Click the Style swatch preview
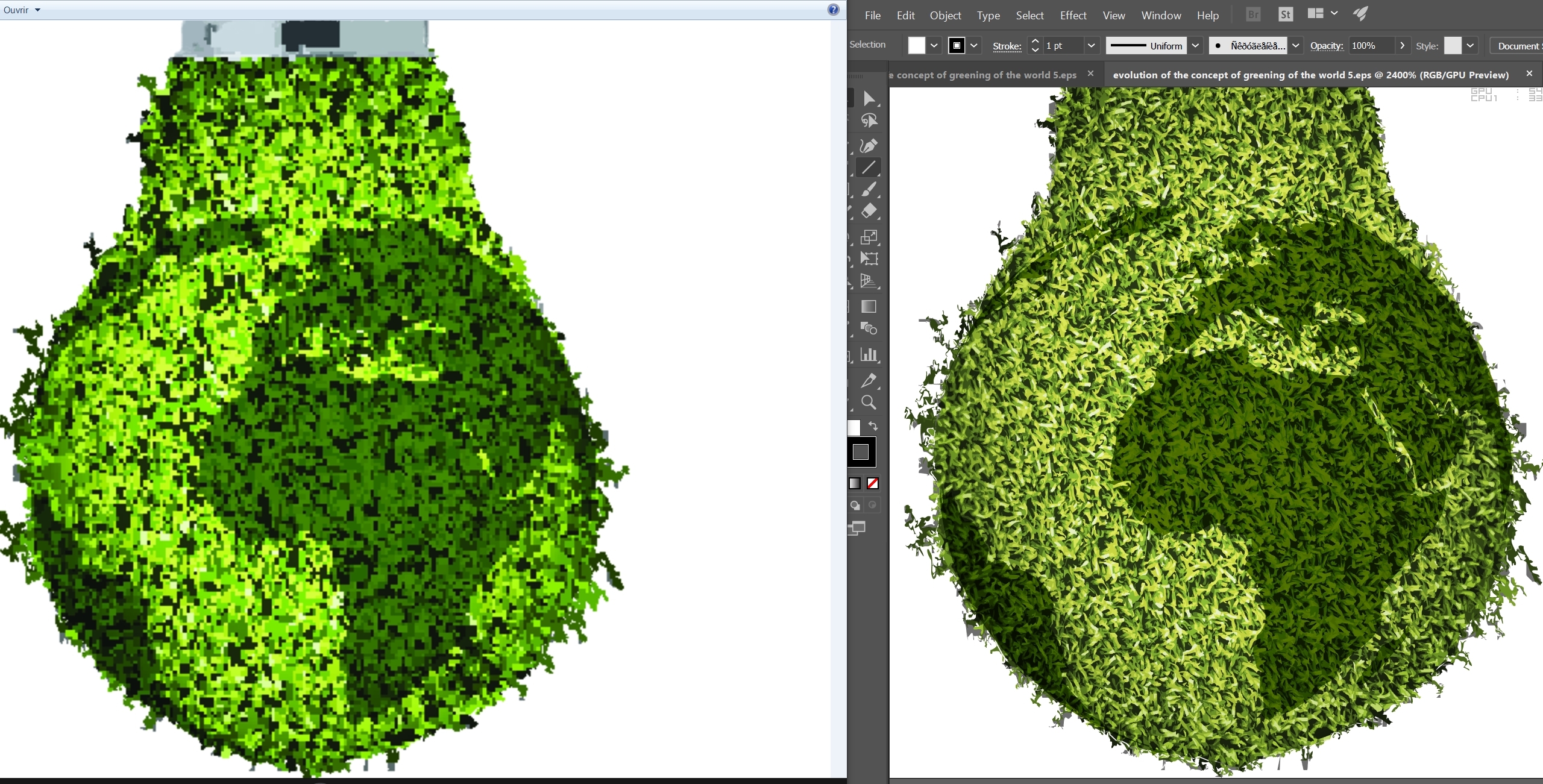Screen dimensions: 1543x784 click(x=1453, y=45)
